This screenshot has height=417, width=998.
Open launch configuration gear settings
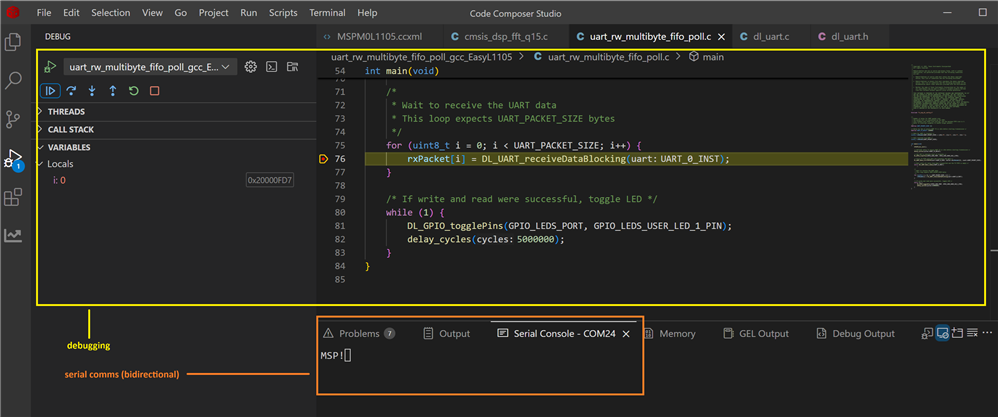click(251, 66)
